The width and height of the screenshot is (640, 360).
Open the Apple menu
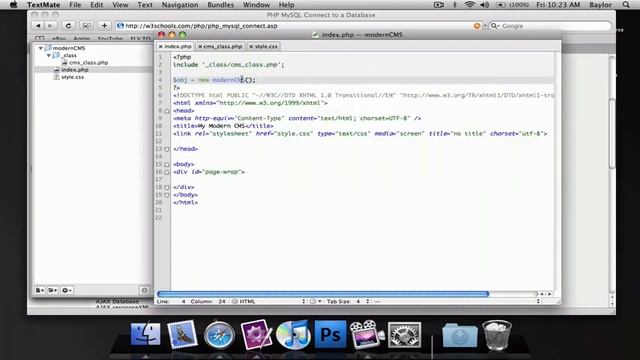point(13,5)
